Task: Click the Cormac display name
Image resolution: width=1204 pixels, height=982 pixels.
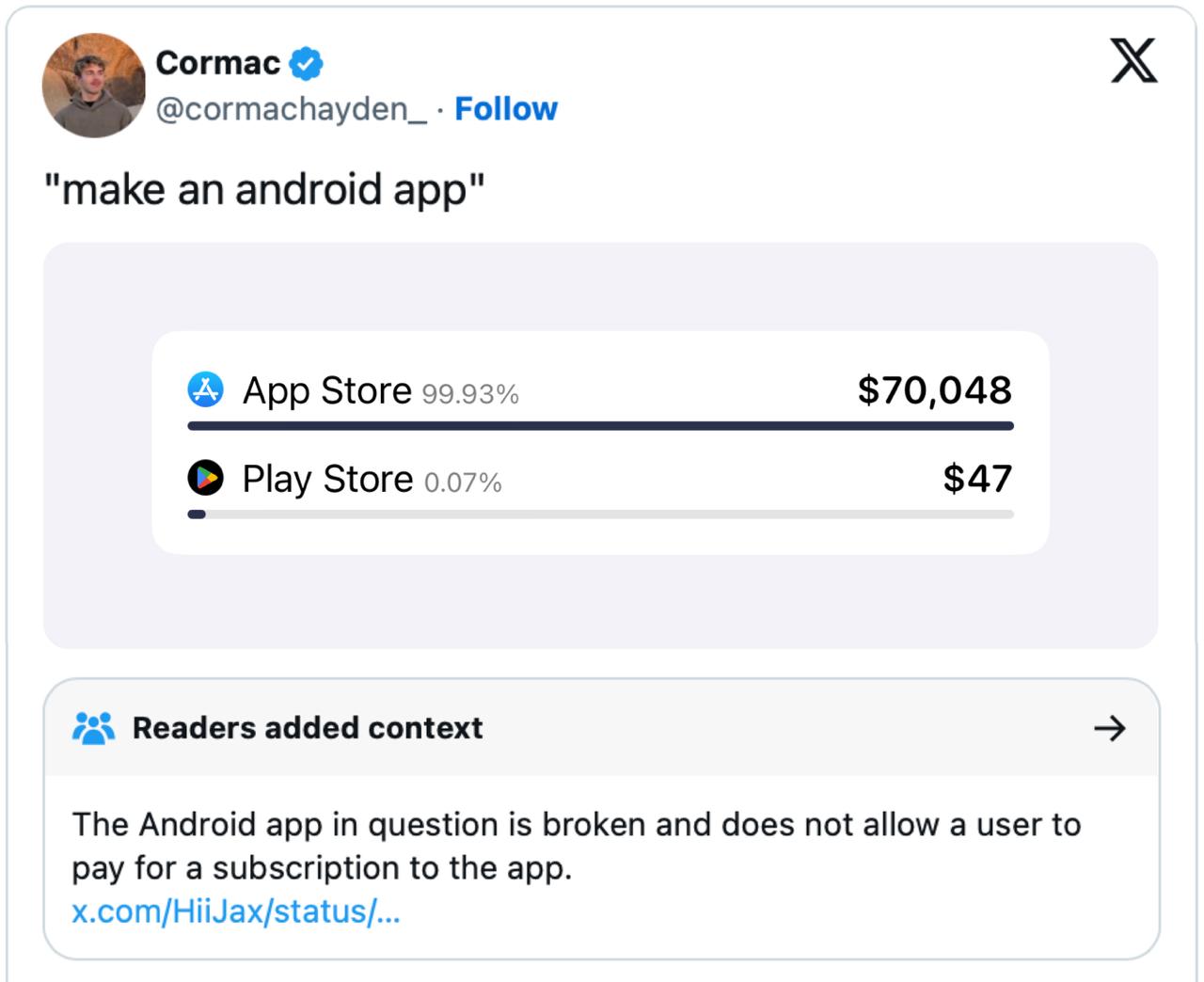Action: click(x=218, y=63)
